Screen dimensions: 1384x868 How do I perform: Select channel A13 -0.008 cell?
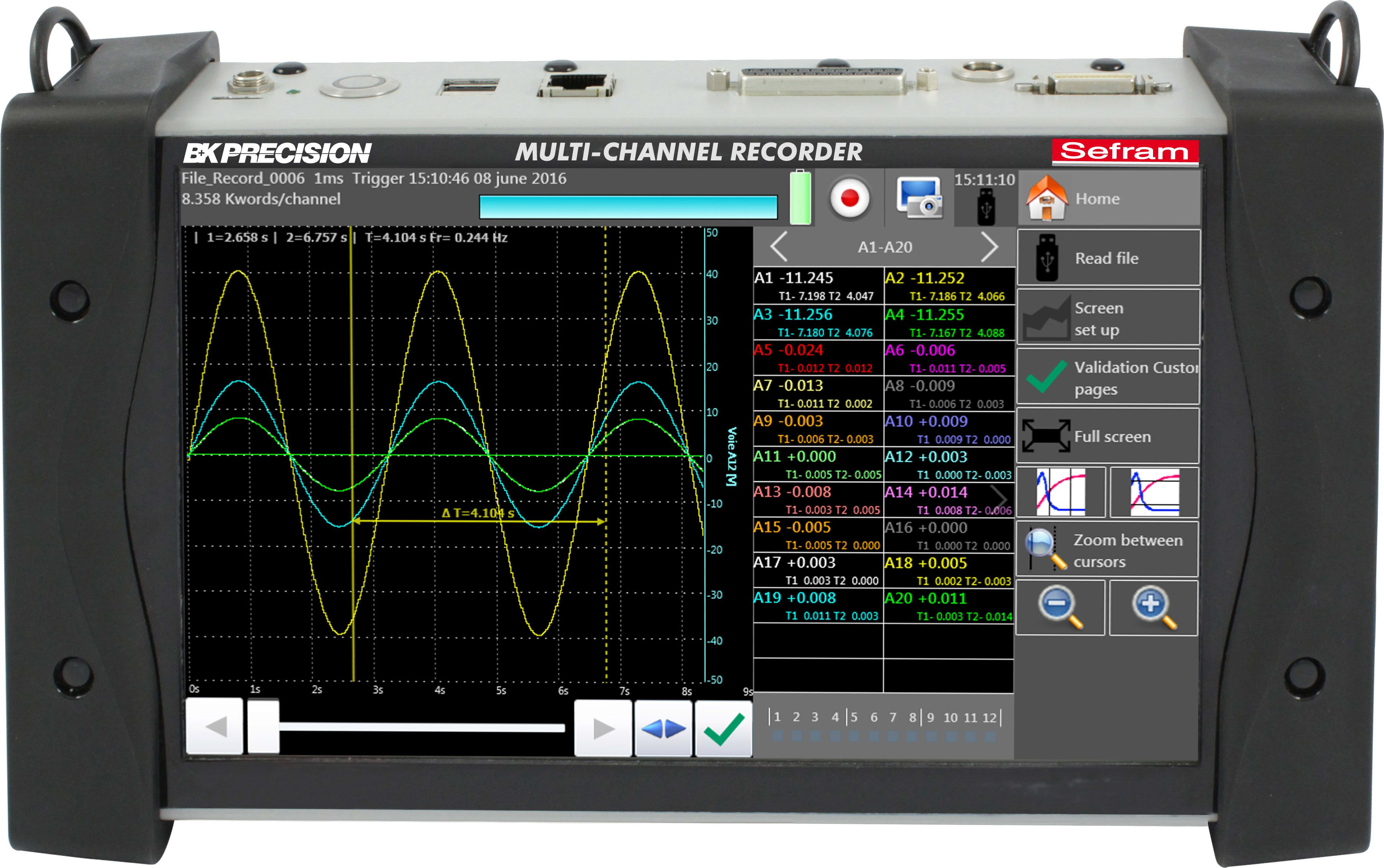click(x=818, y=500)
